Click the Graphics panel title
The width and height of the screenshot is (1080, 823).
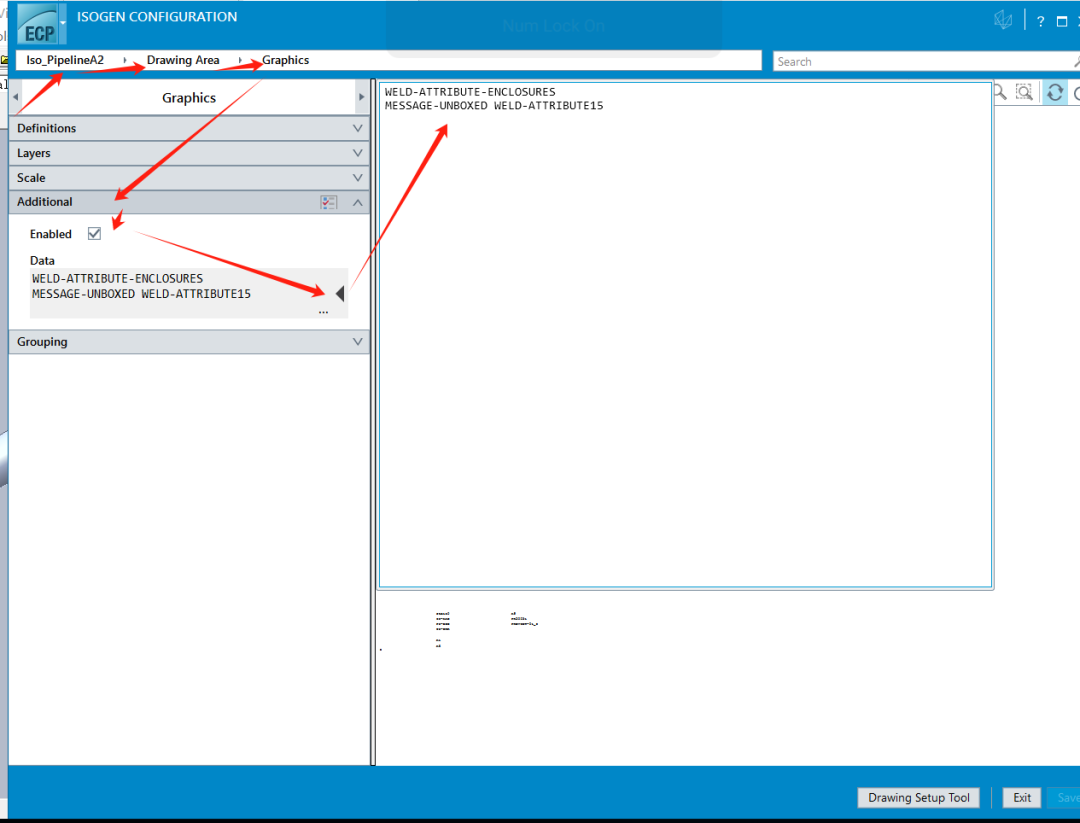pyautogui.click(x=189, y=98)
